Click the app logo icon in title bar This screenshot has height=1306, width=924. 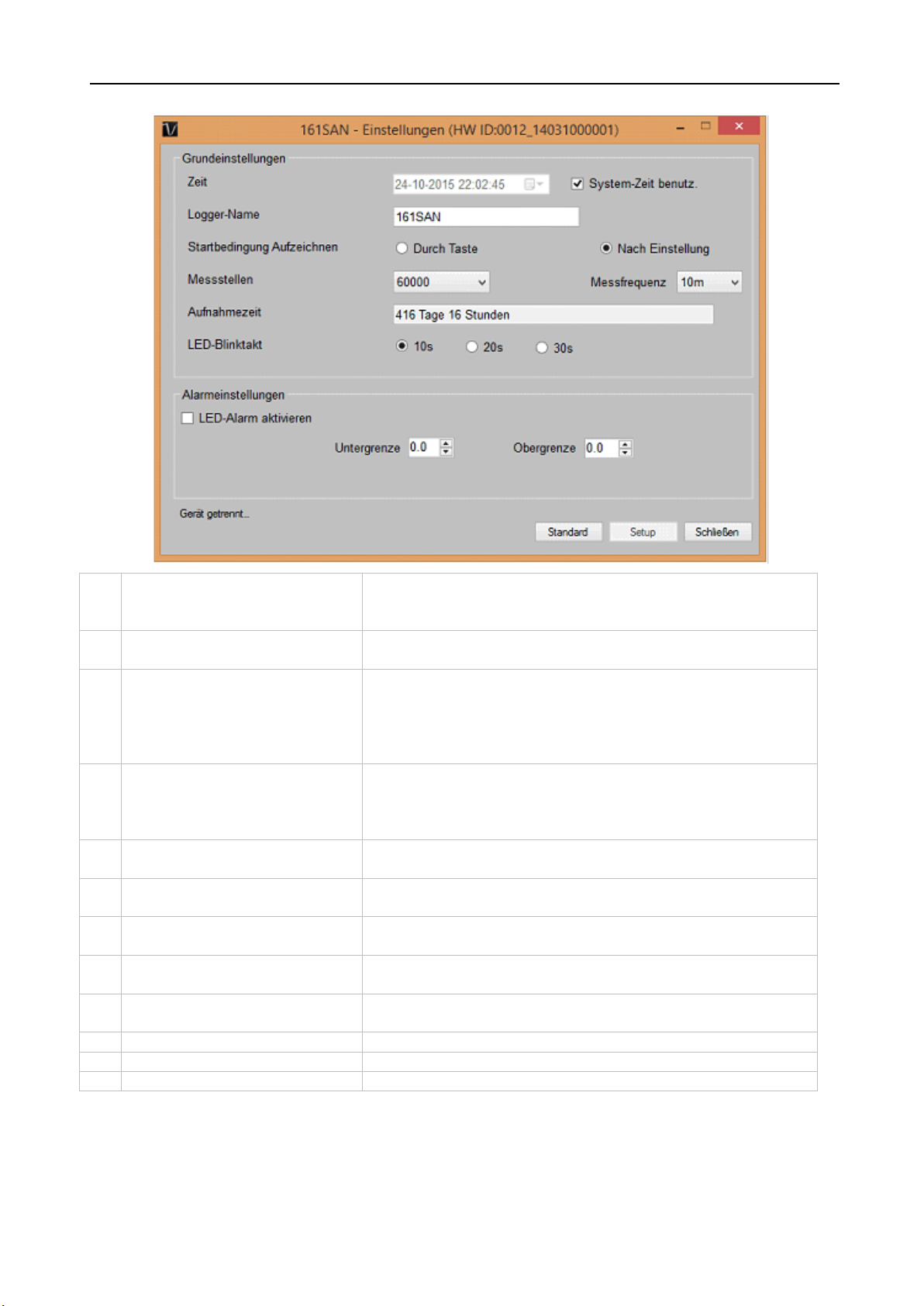pyautogui.click(x=171, y=129)
